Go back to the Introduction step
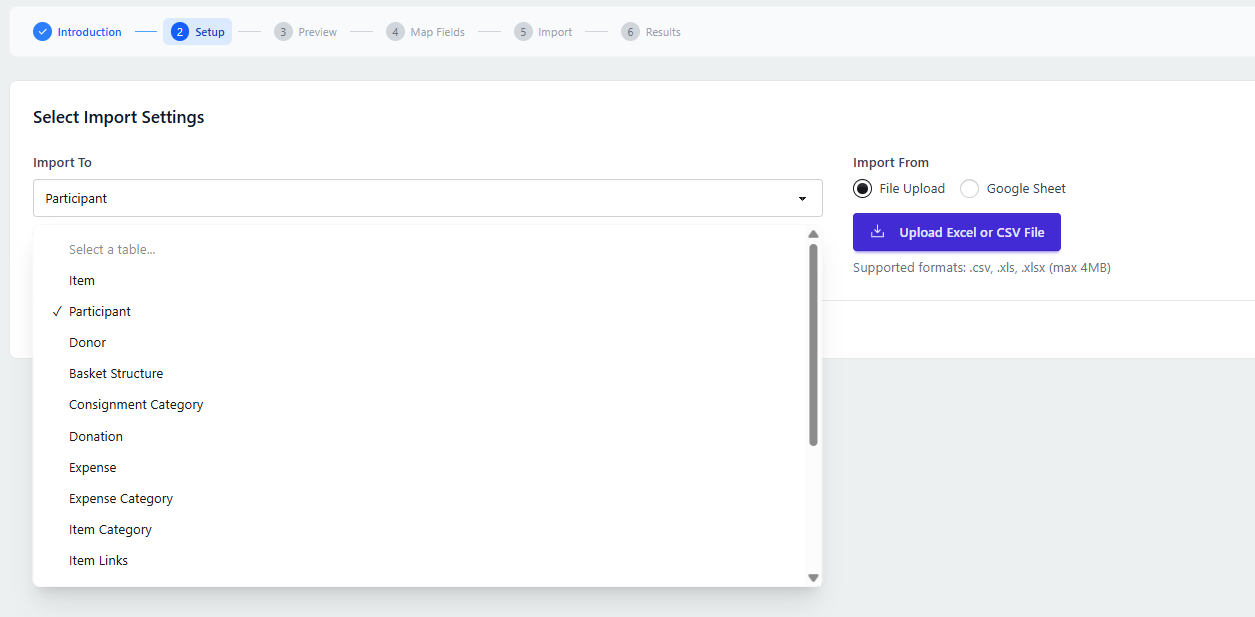Viewport: 1255px width, 617px height. pos(77,31)
